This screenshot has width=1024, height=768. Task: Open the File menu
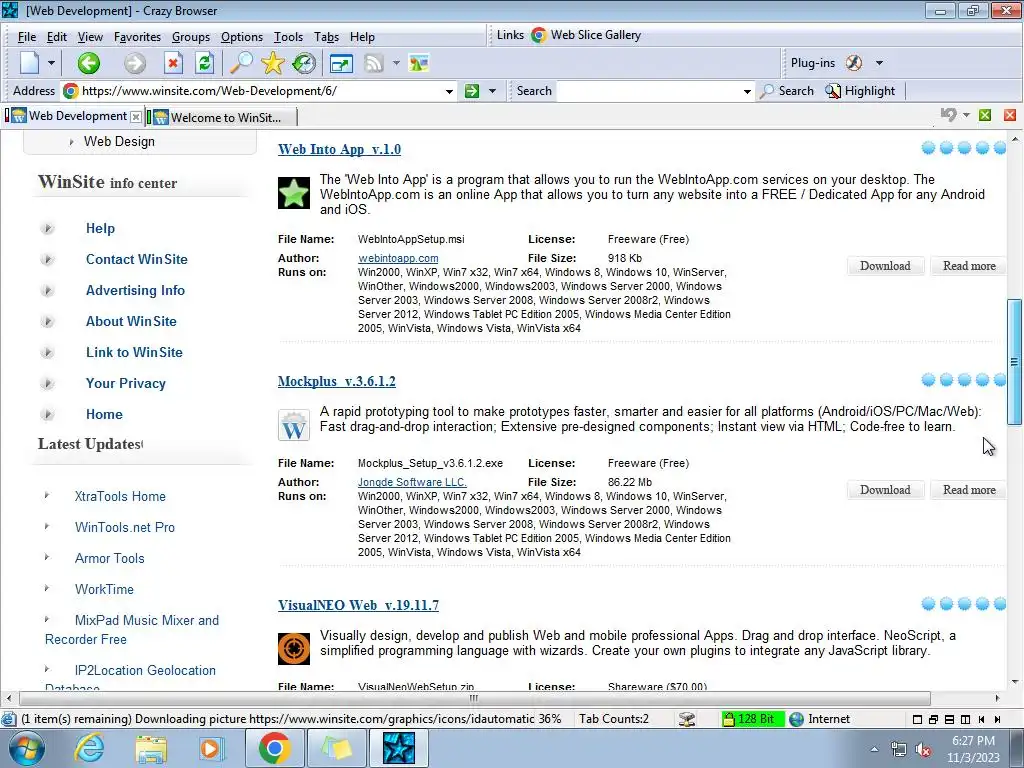click(x=26, y=37)
